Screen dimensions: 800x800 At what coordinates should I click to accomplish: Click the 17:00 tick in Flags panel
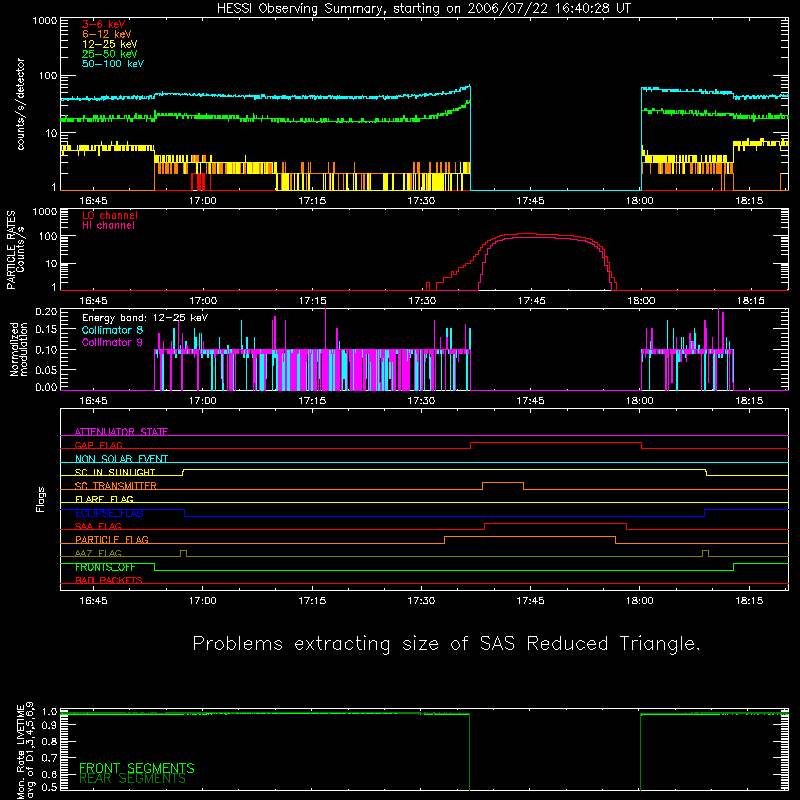203,601
